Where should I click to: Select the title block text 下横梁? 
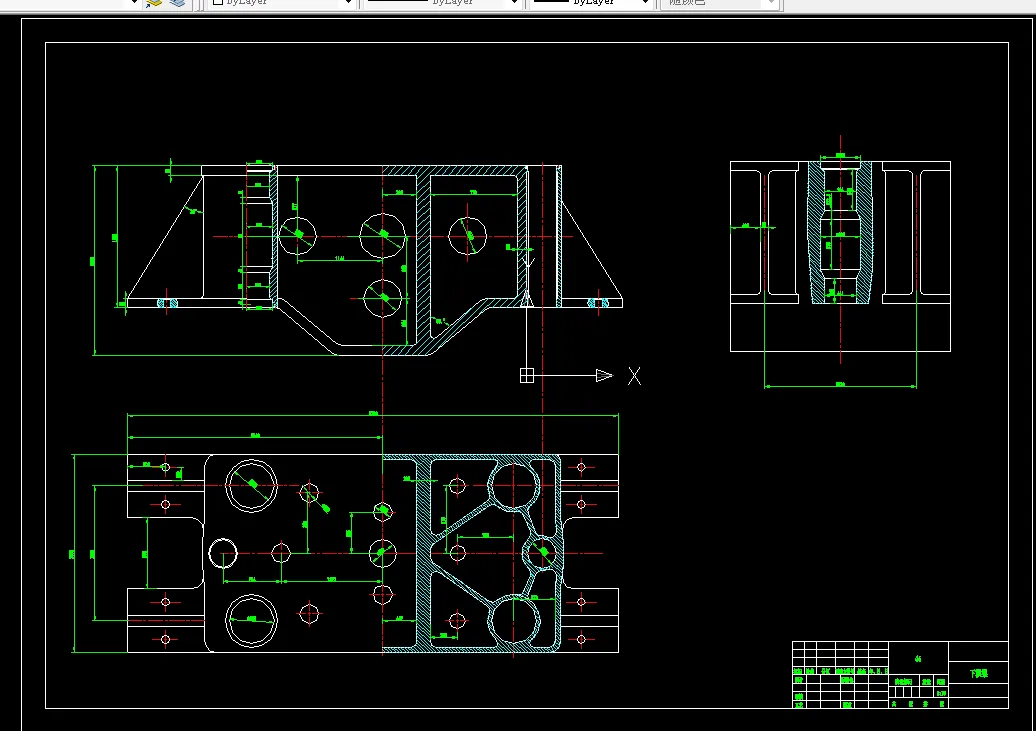tap(979, 673)
